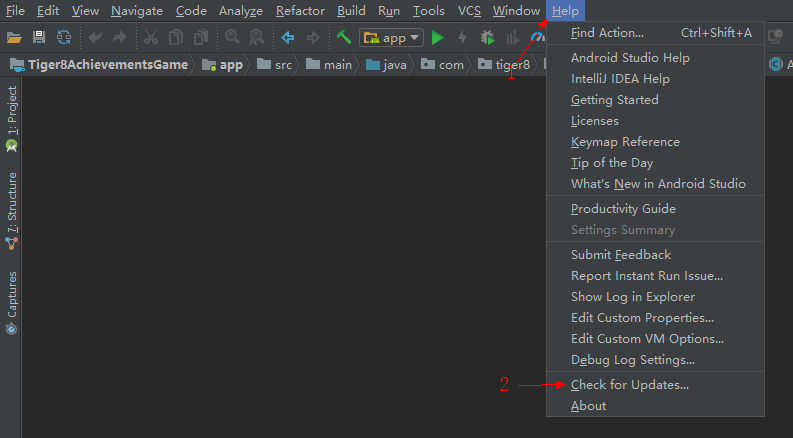The width and height of the screenshot is (793, 438).
Task: Click the Replace magnifier icon
Action: [x=257, y=37]
